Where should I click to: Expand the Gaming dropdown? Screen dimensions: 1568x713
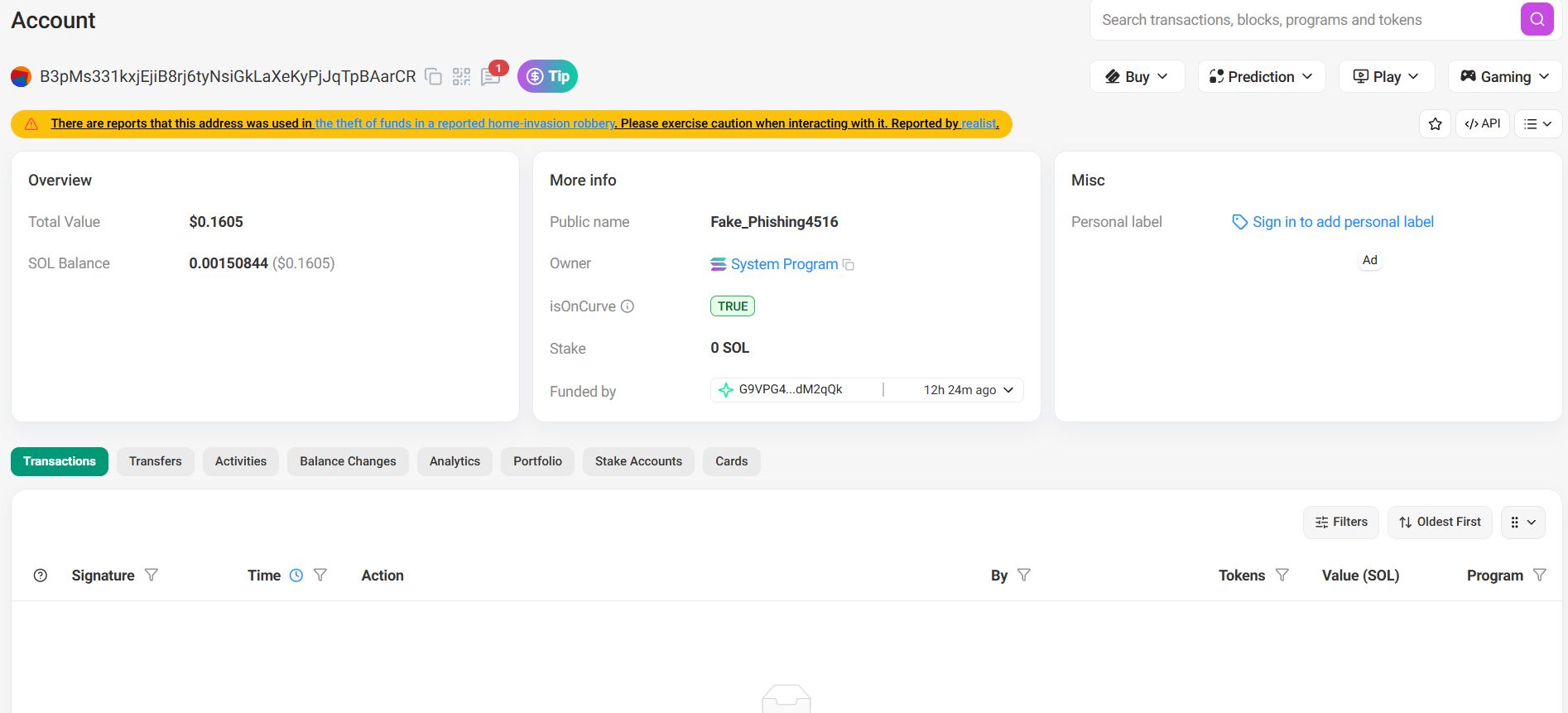tap(1505, 76)
